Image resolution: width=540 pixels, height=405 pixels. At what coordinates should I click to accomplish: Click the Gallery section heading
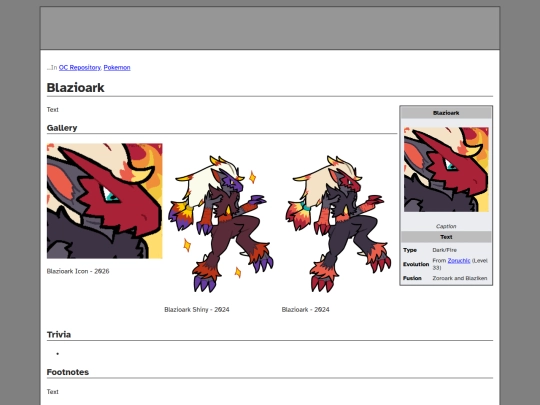pos(62,128)
